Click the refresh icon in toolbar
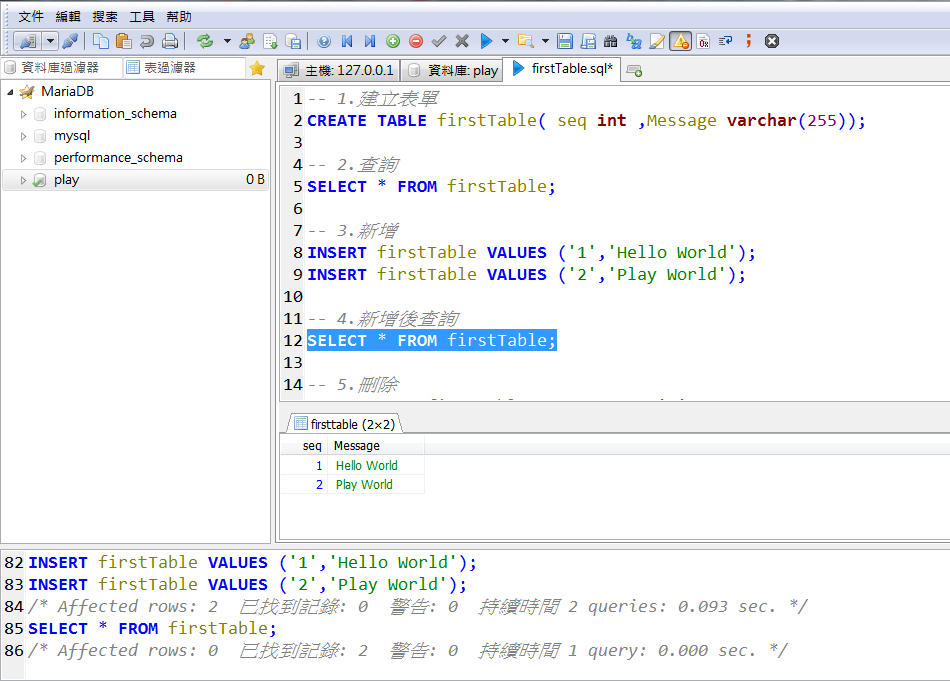 205,41
